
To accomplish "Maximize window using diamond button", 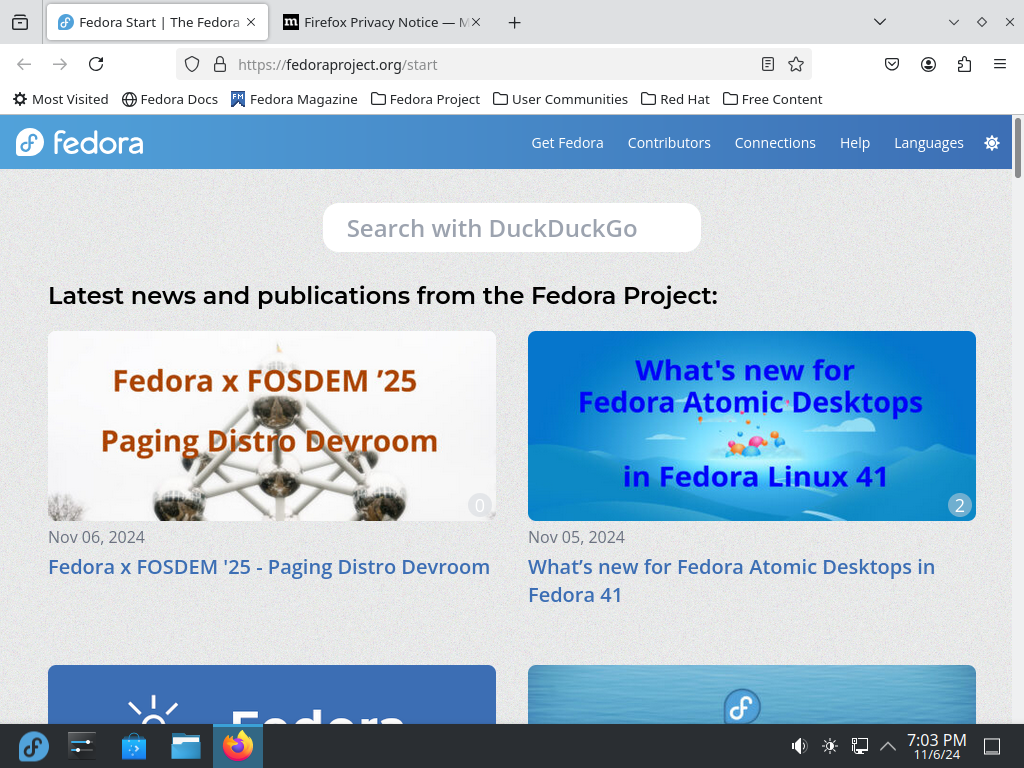I will (x=982, y=22).
